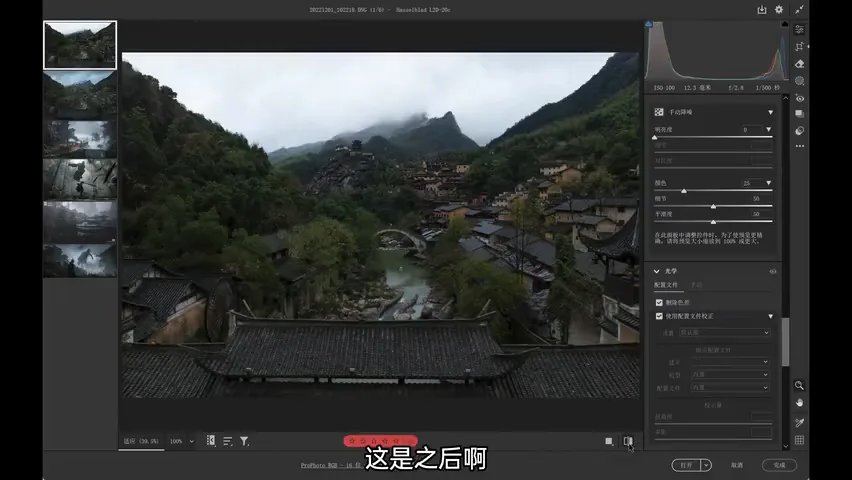This screenshot has height=480, width=852.
Task: Collapse the manual noise reduction triangle
Action: 770,113
